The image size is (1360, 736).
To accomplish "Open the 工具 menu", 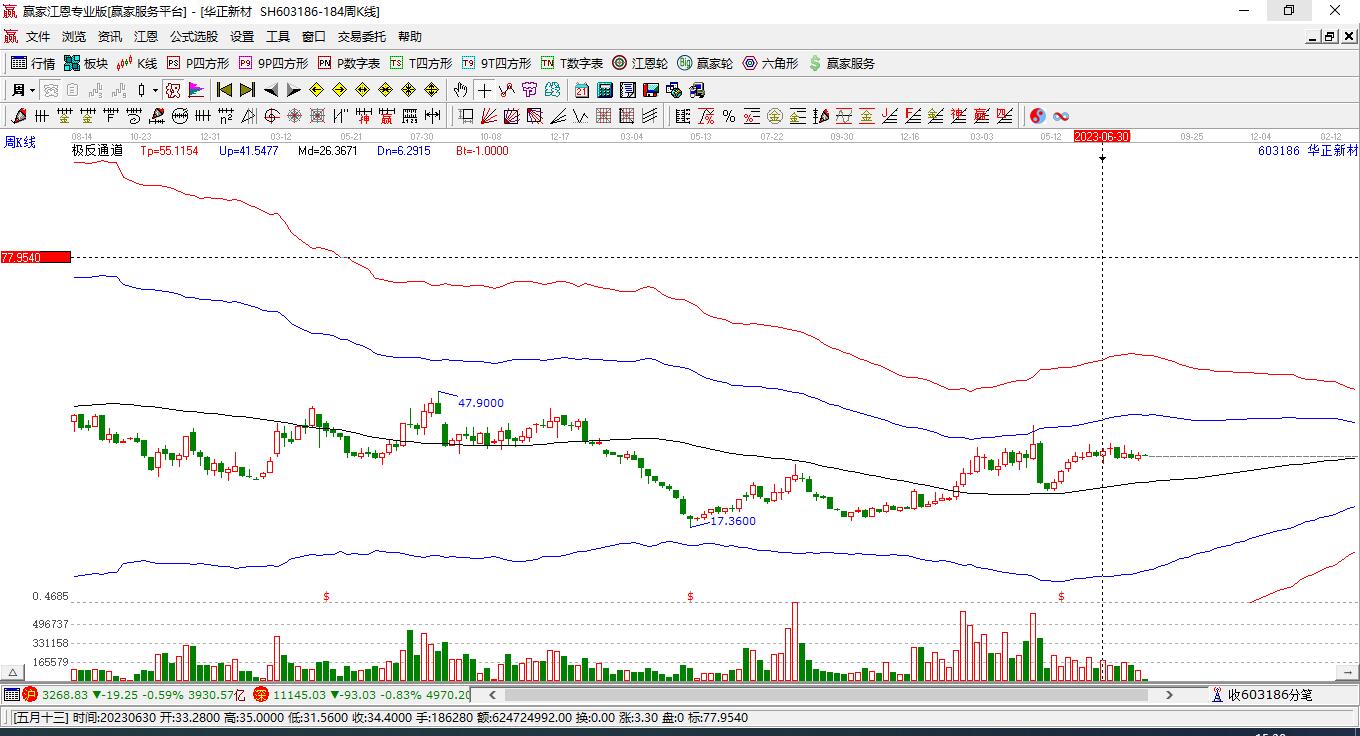I will (x=278, y=37).
